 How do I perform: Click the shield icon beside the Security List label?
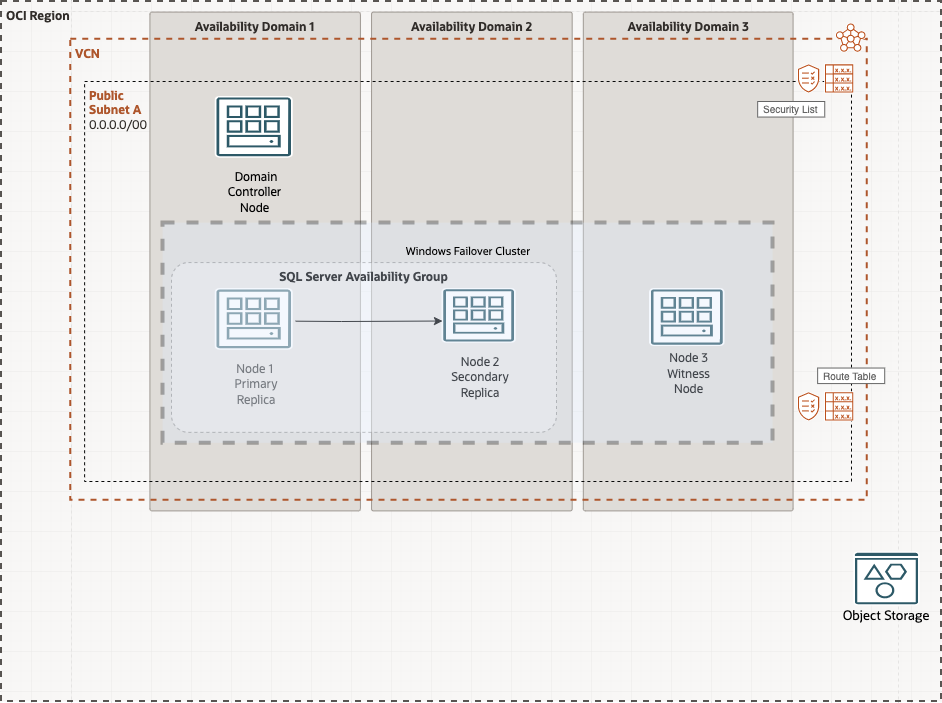806,78
